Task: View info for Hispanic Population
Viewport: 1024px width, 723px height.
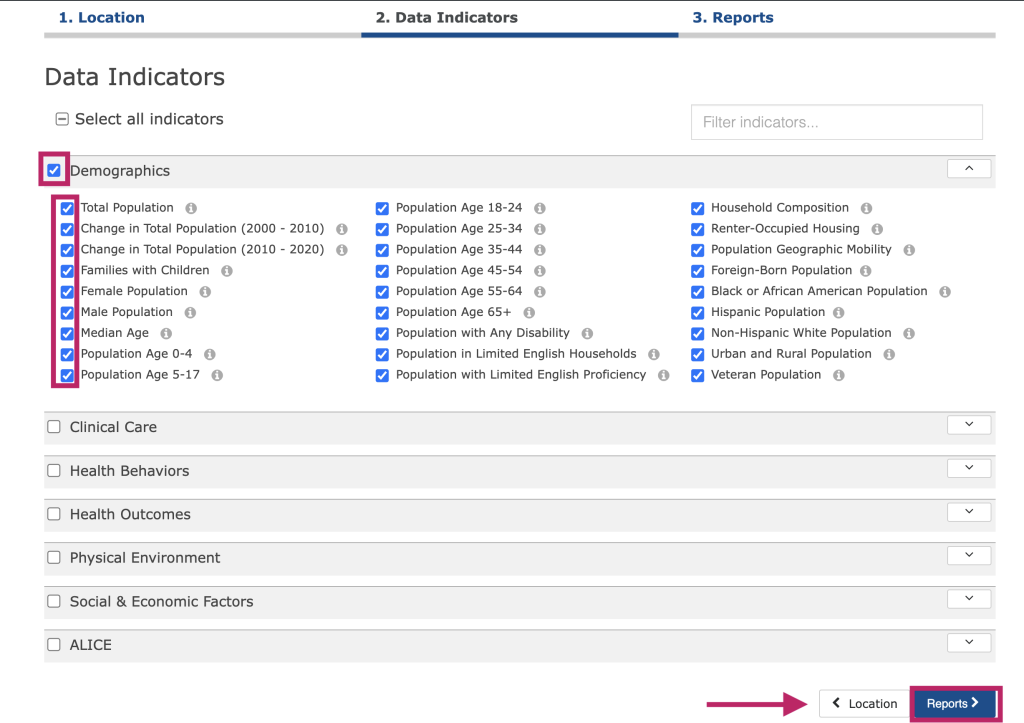Action: click(838, 312)
